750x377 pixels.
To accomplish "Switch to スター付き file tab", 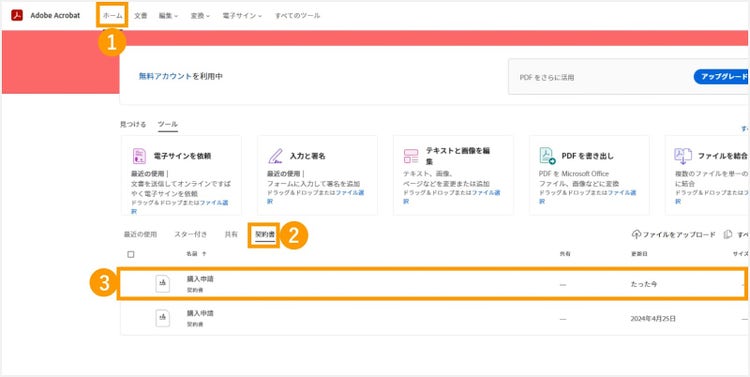I will pyautogui.click(x=191, y=234).
